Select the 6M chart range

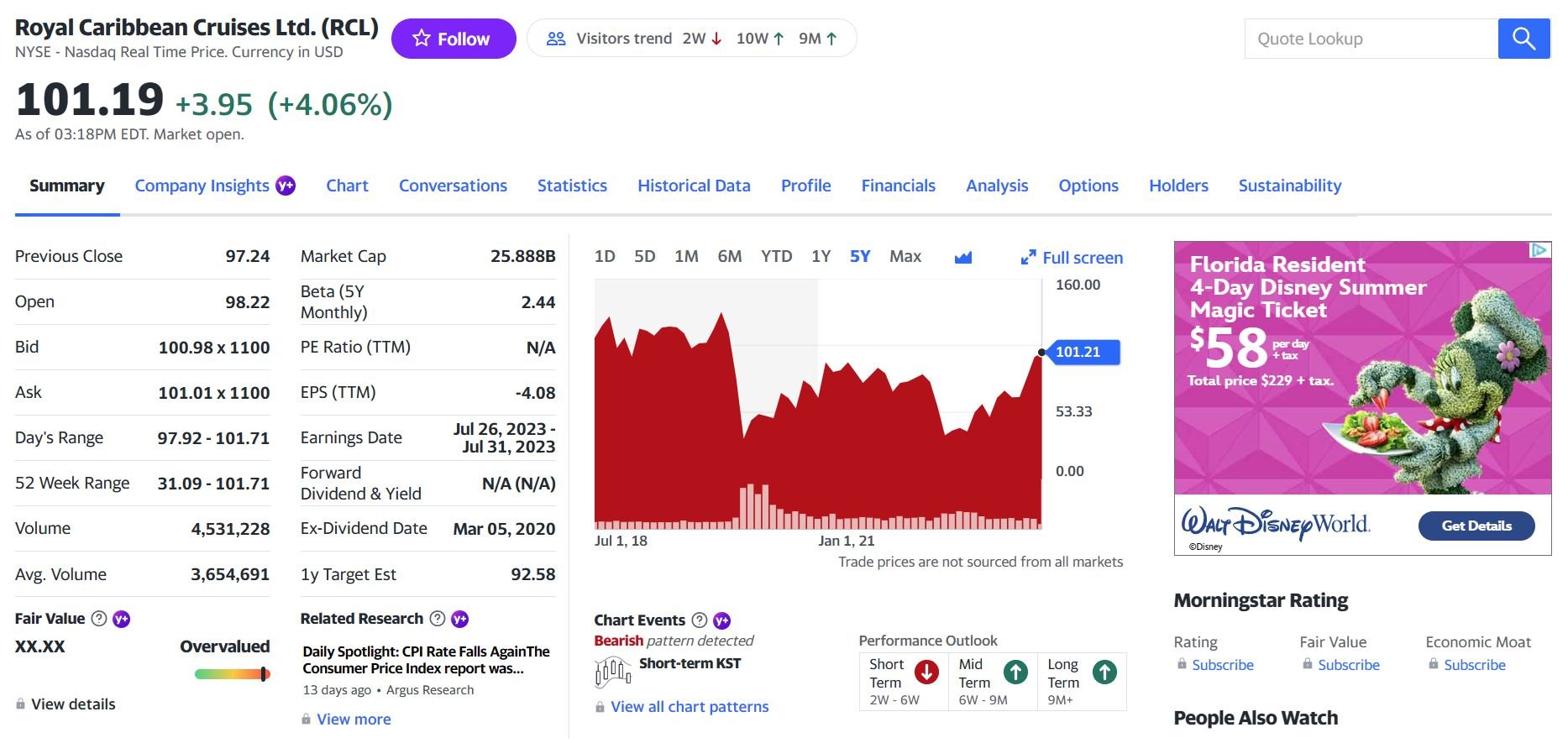pyautogui.click(x=730, y=257)
